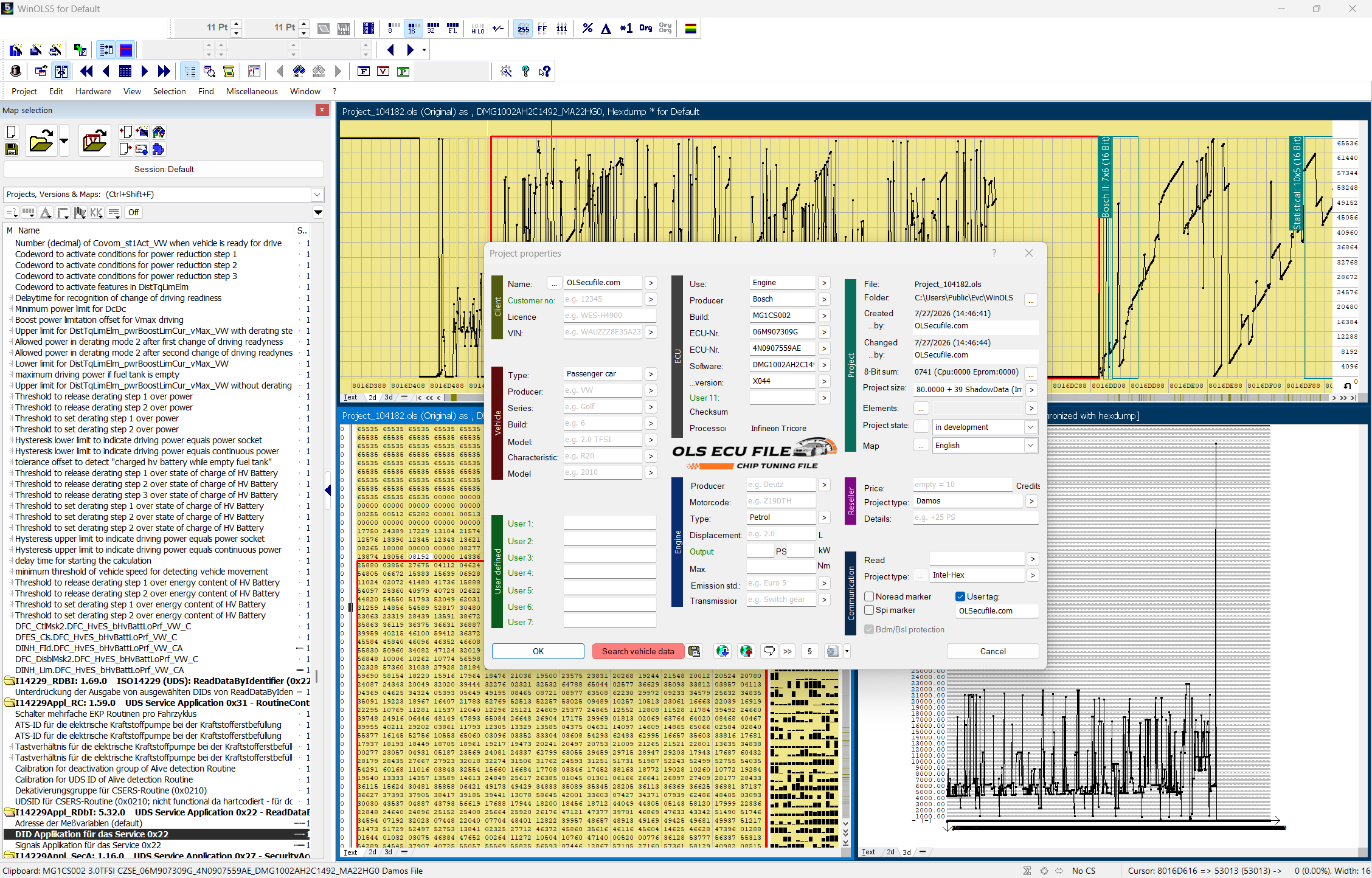Close the Map selection panel
The height and width of the screenshot is (878, 1372).
(322, 110)
